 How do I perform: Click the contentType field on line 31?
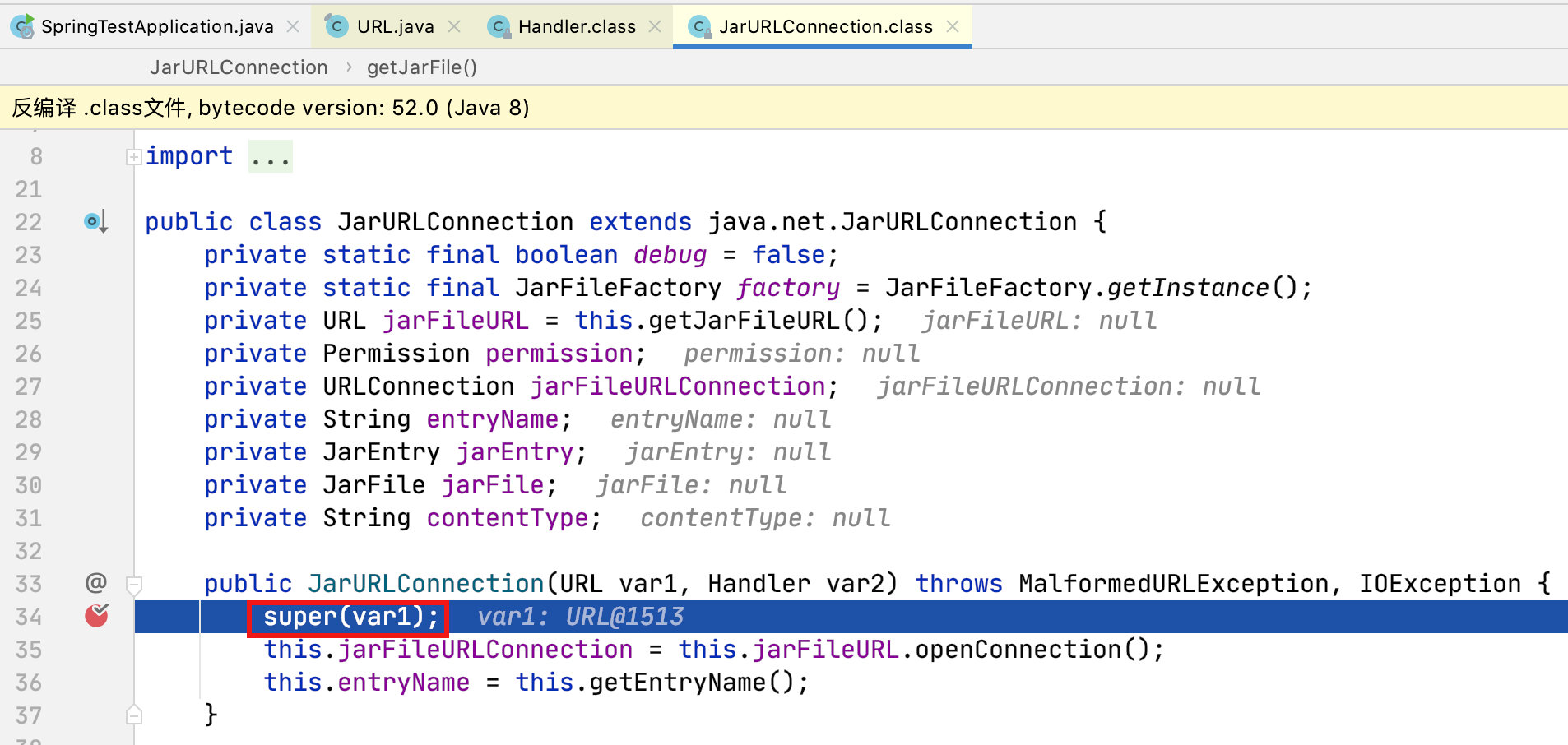pos(508,518)
